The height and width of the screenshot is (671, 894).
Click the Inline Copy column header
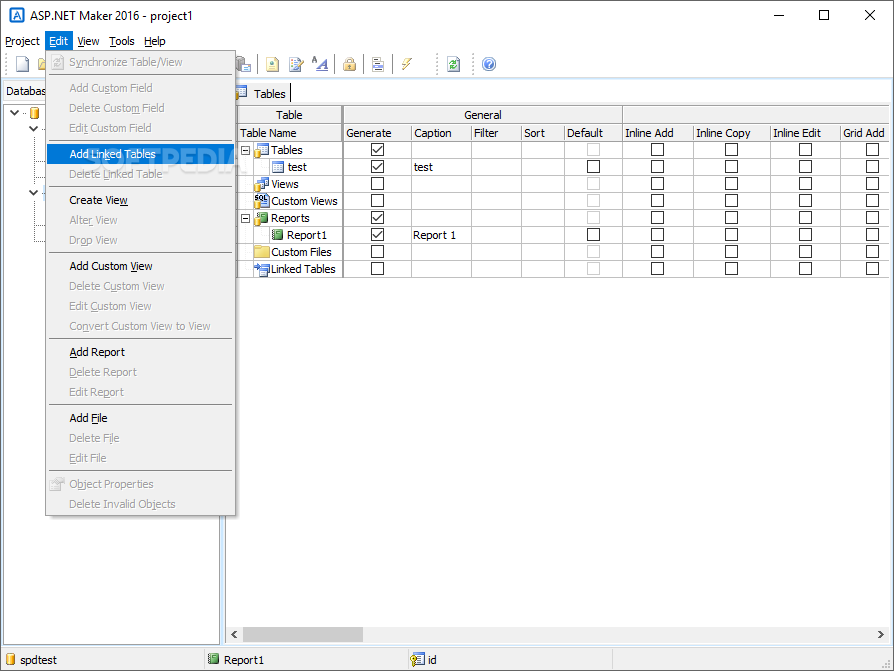[x=732, y=133]
